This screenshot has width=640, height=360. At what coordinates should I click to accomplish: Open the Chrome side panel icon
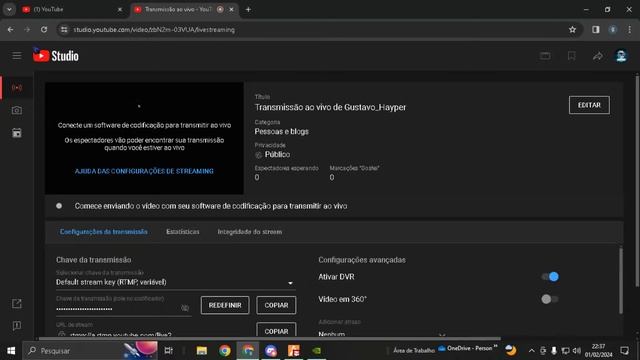[596, 29]
